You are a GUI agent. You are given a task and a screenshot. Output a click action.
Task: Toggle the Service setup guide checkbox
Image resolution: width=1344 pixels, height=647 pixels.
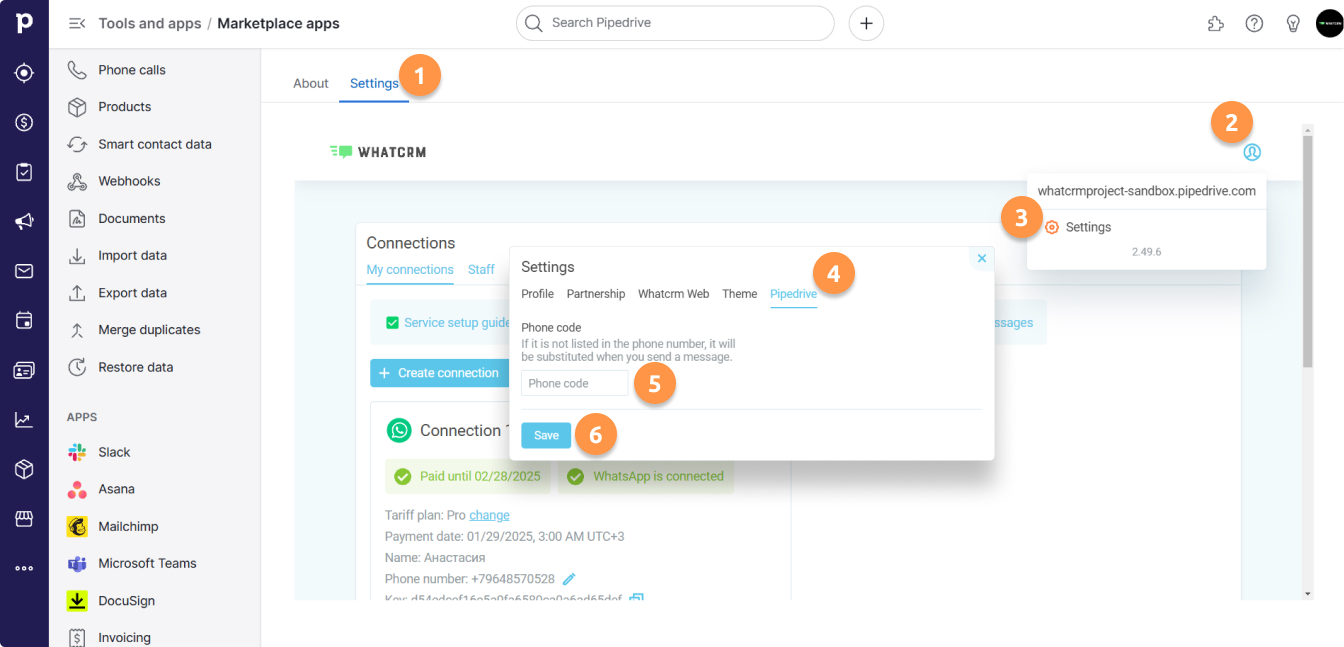(x=393, y=323)
